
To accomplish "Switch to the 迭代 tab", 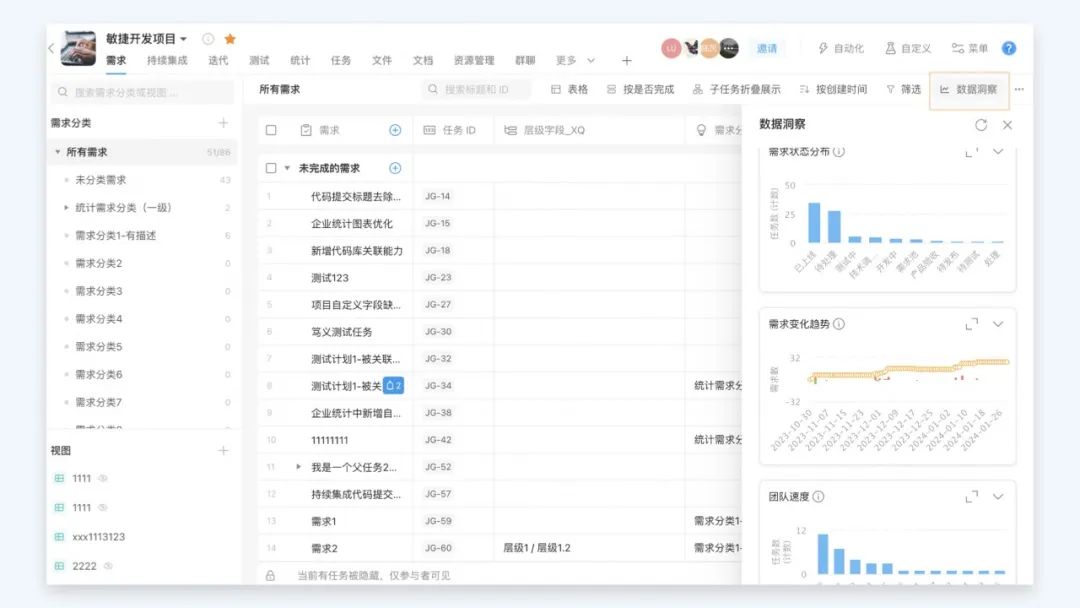I will [218, 61].
